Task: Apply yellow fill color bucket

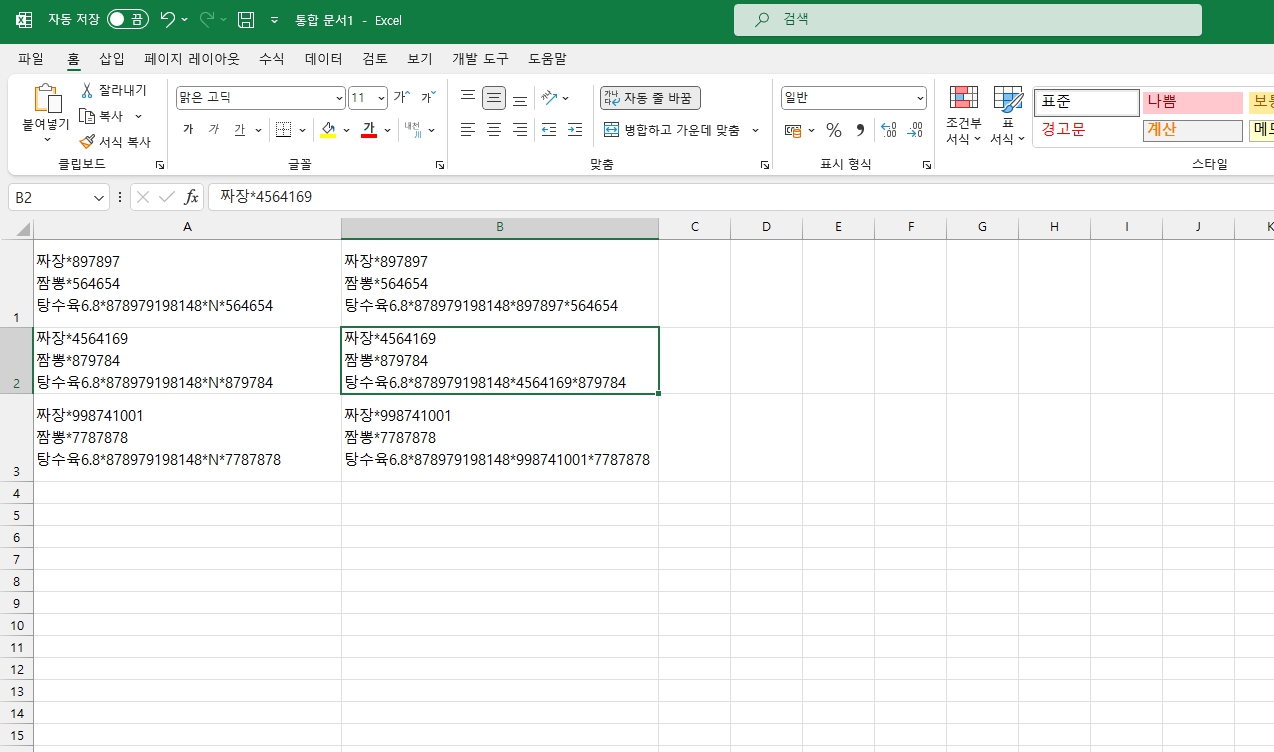Action: [x=328, y=130]
